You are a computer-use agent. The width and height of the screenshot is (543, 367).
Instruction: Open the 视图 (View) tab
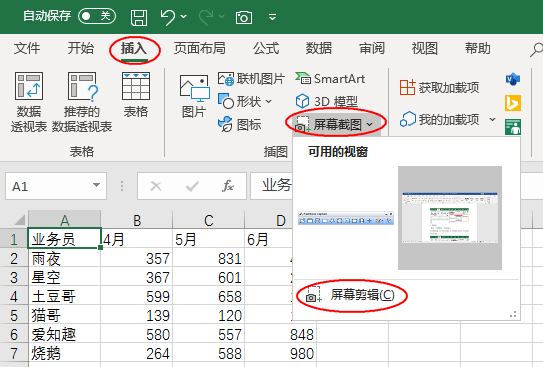[425, 48]
